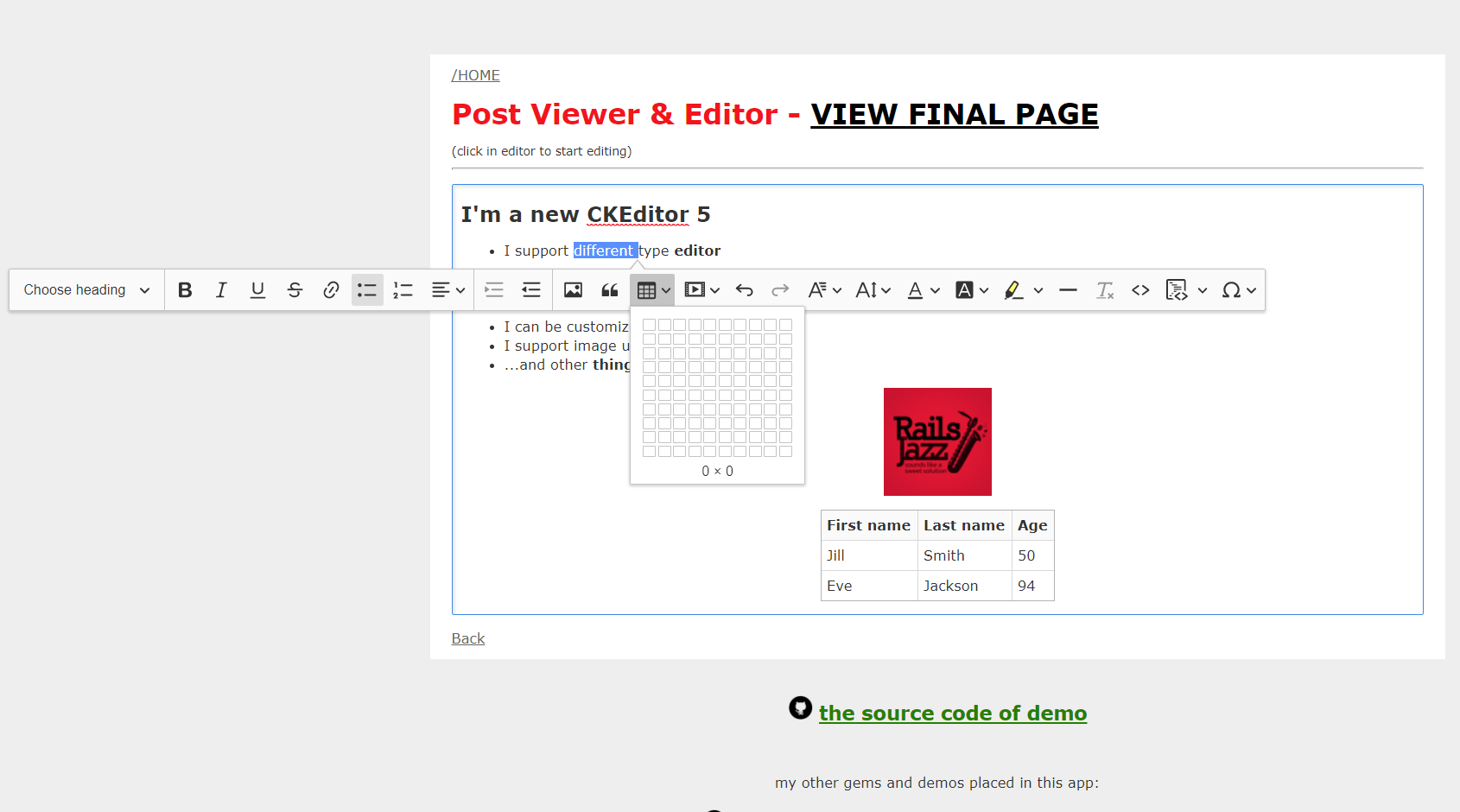Click the heading 'I'm a new CKEditor 5'

pos(586,214)
